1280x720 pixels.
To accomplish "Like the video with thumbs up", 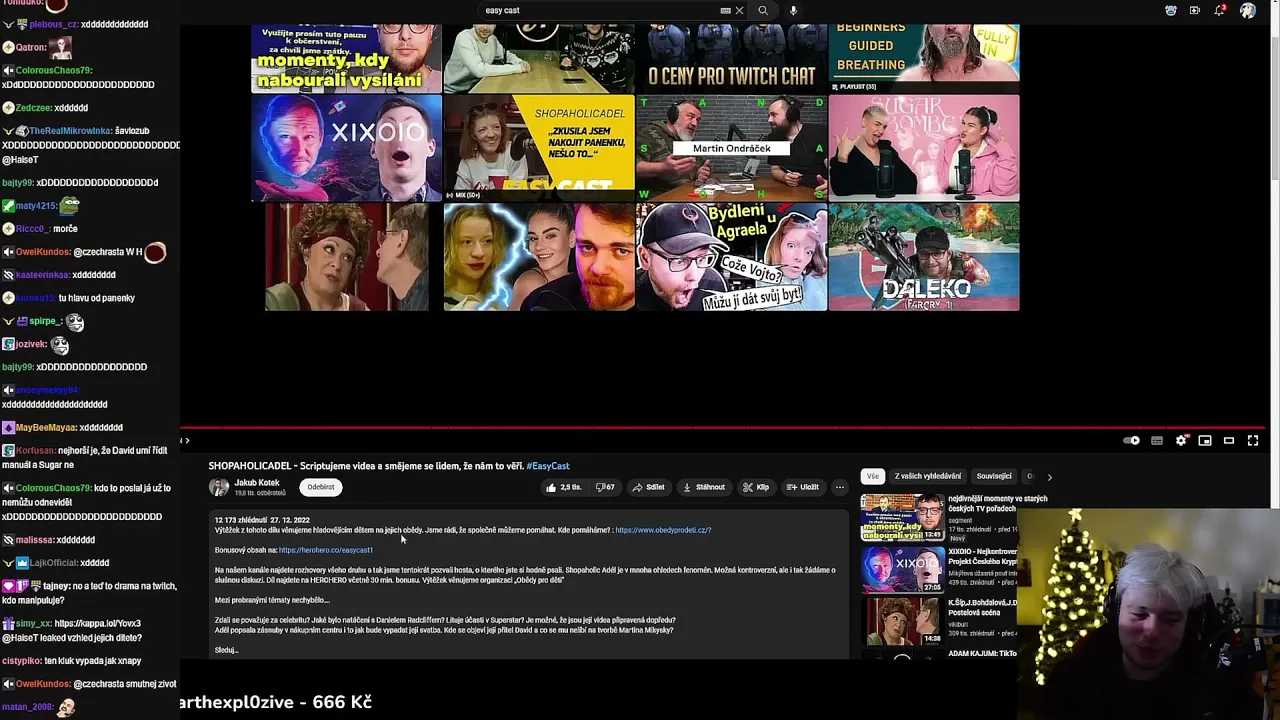I will click(564, 487).
